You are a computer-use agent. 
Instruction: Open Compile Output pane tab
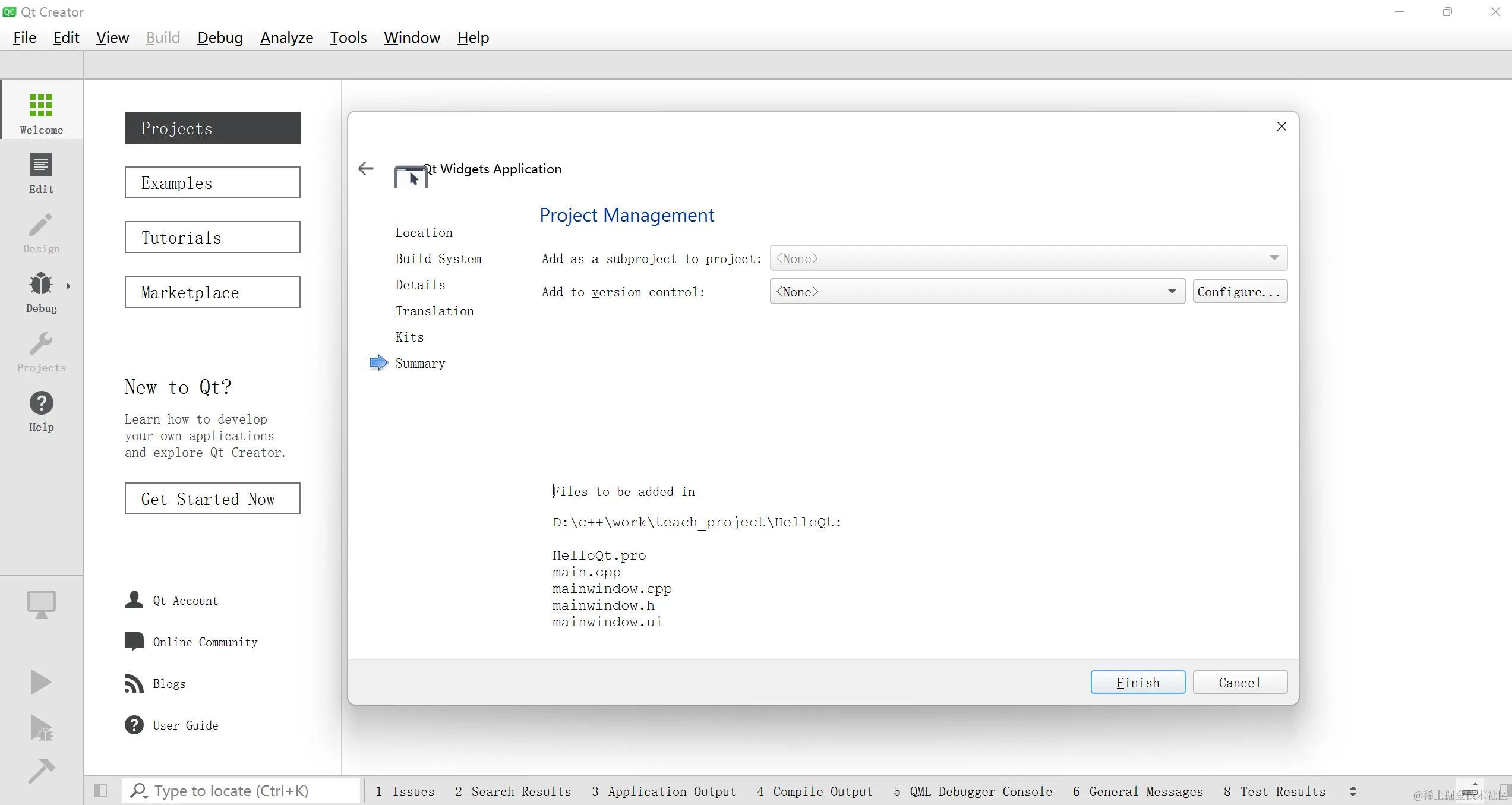(815, 791)
